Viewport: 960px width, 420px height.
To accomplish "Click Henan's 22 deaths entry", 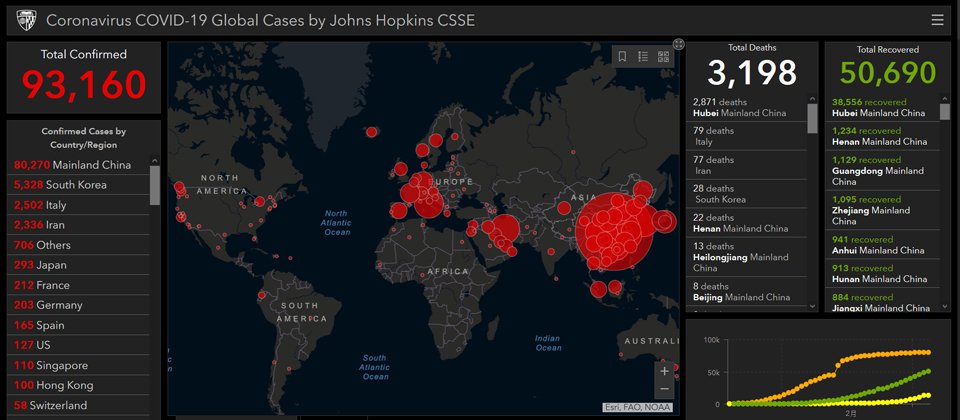I will click(x=747, y=223).
